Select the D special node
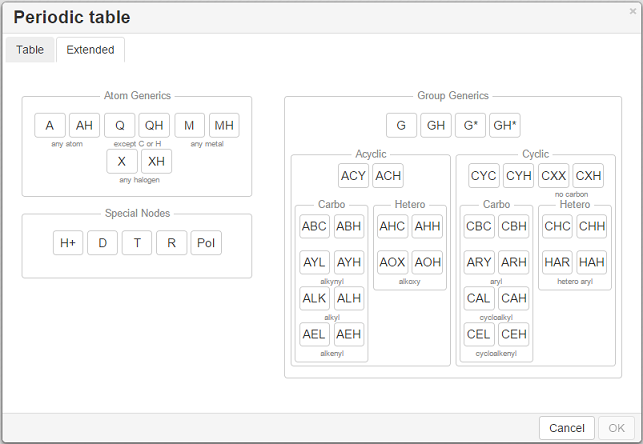Image resolution: width=643 pixels, height=444 pixels. (102, 243)
